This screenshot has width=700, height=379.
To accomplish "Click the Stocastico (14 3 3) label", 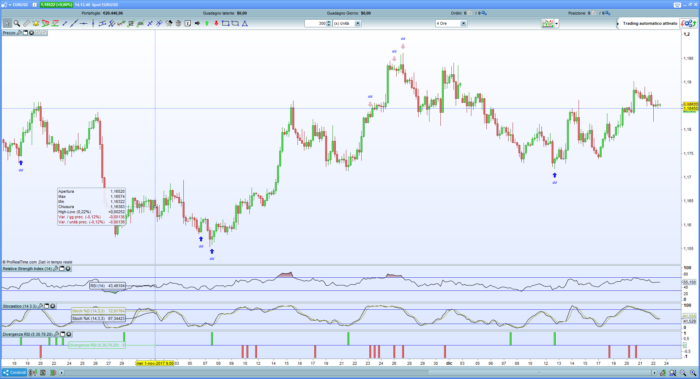I will coord(20,306).
